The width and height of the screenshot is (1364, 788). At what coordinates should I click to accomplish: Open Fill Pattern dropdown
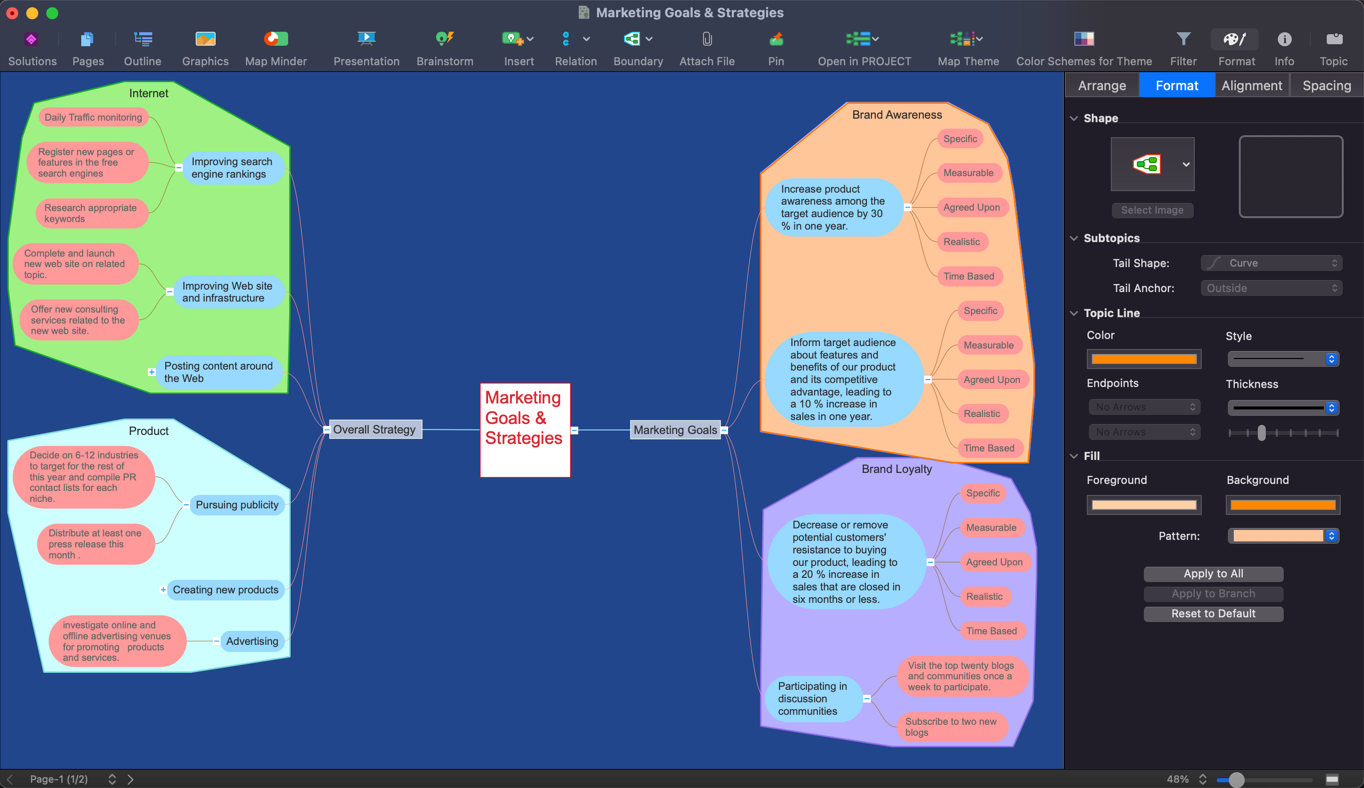1283,536
